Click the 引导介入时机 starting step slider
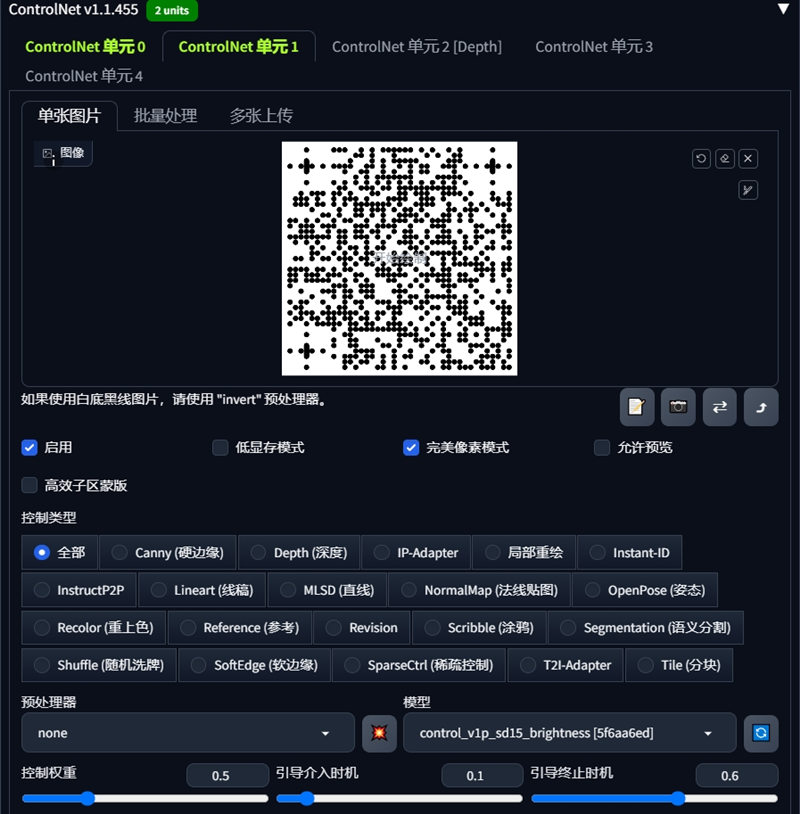This screenshot has width=800, height=814. 399,798
